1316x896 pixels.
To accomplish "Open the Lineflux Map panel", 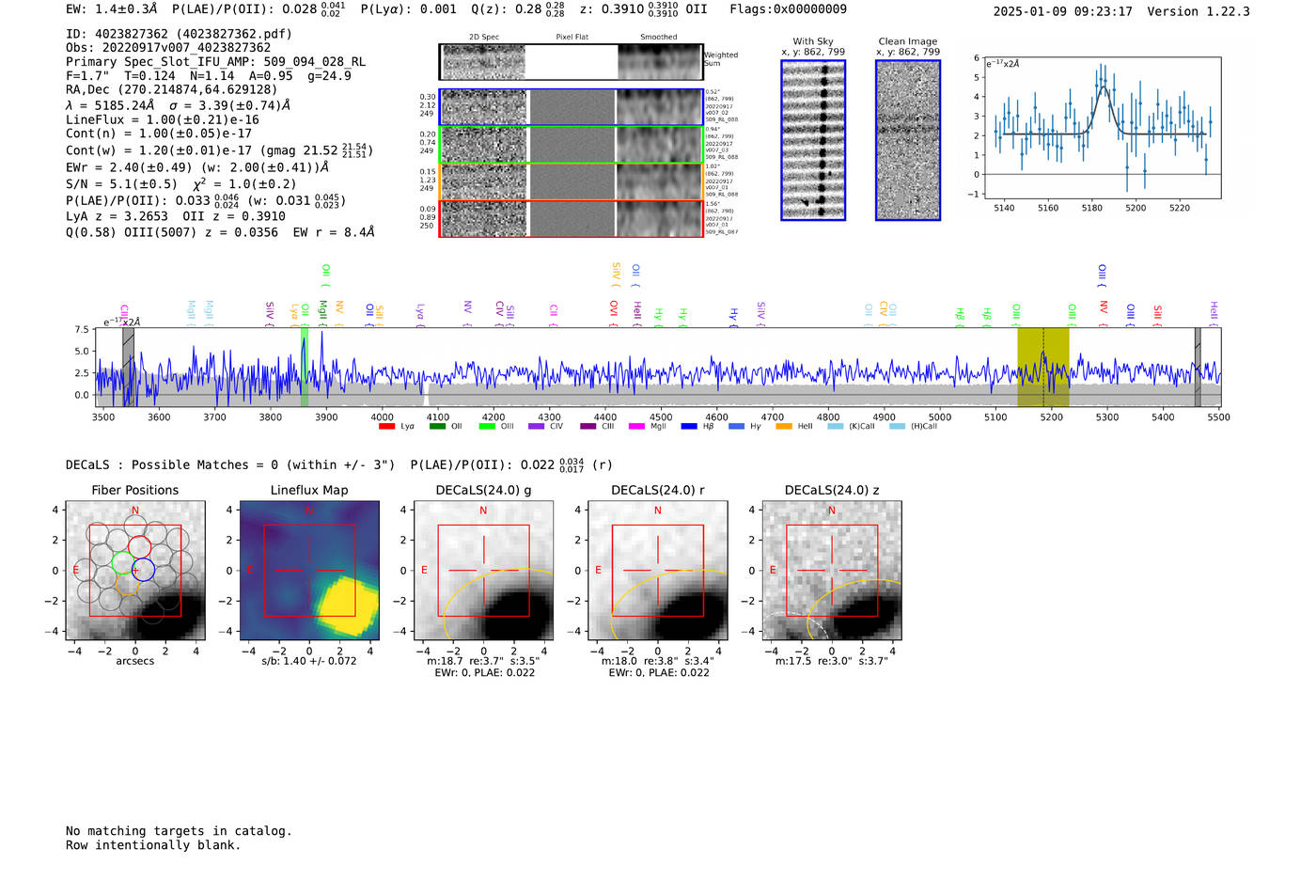I will click(309, 571).
